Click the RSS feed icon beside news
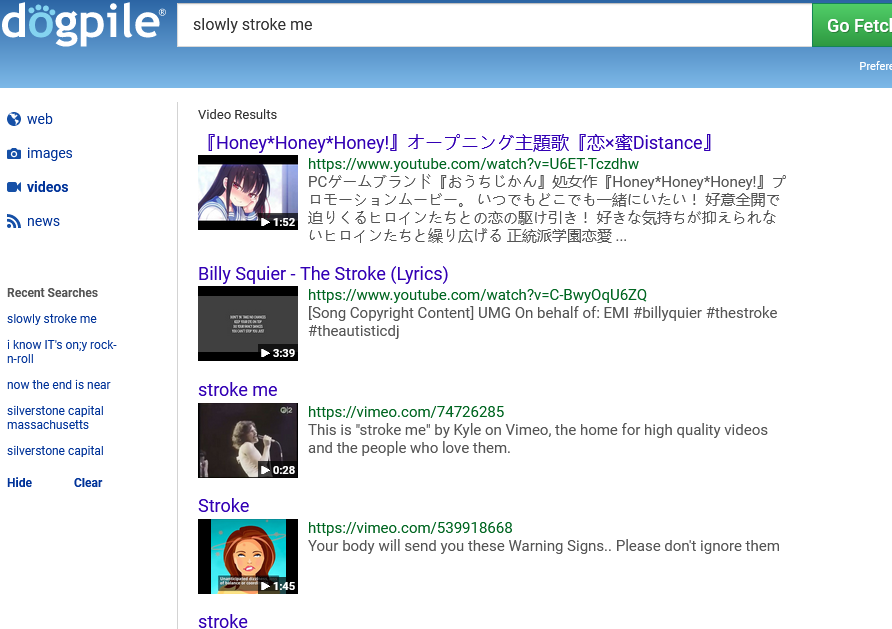The height and width of the screenshot is (629, 892). point(14,221)
